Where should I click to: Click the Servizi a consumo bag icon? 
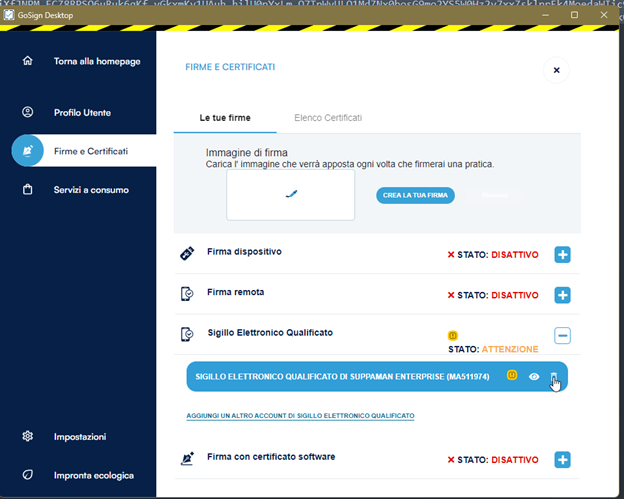coord(28,189)
